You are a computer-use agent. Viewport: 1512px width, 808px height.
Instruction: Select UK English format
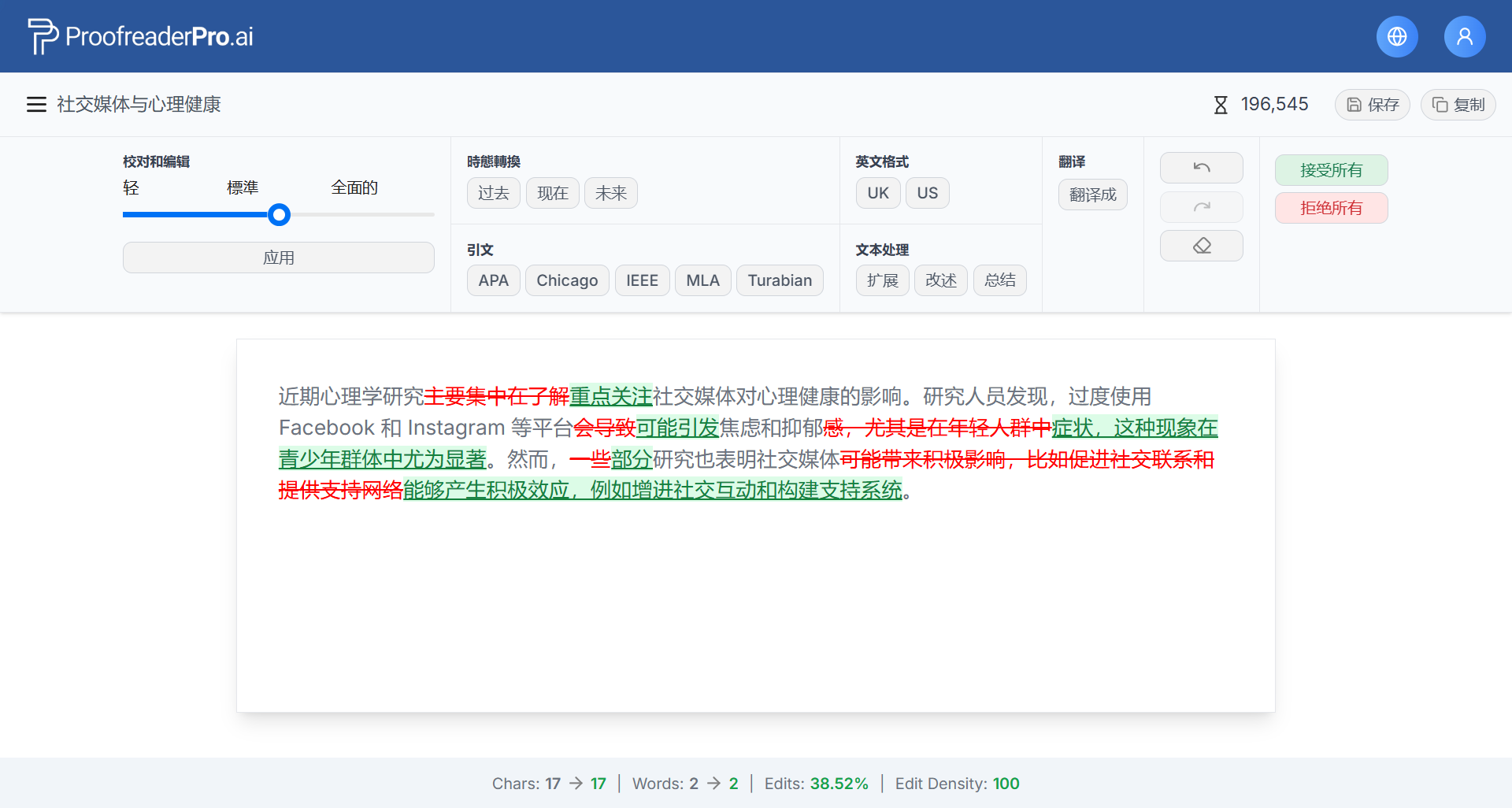click(877, 193)
